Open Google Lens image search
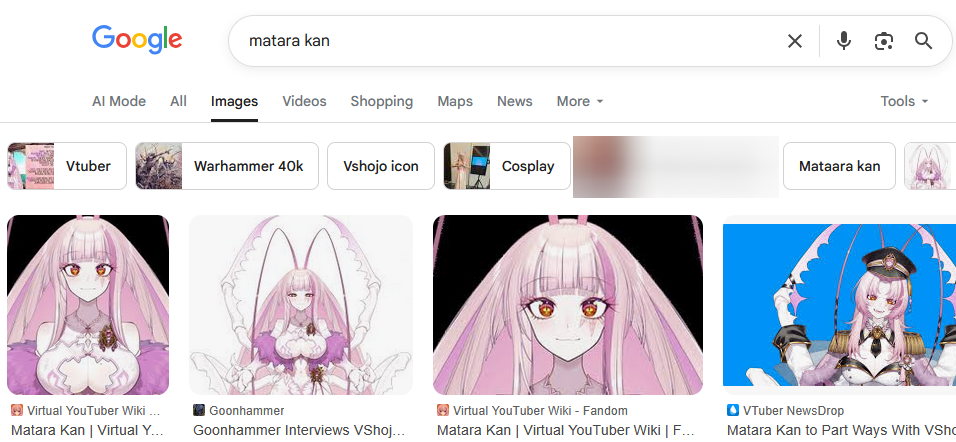 click(883, 41)
